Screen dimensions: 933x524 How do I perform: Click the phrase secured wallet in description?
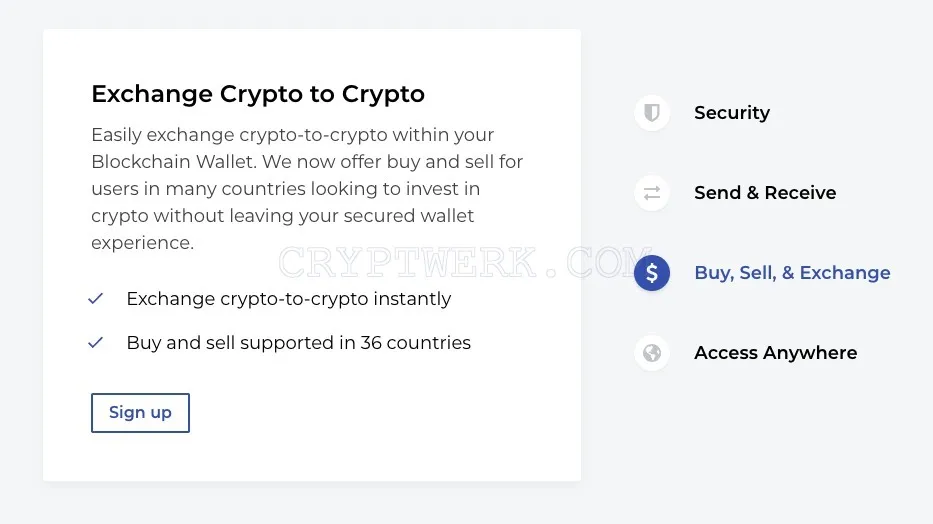pyautogui.click(x=408, y=216)
